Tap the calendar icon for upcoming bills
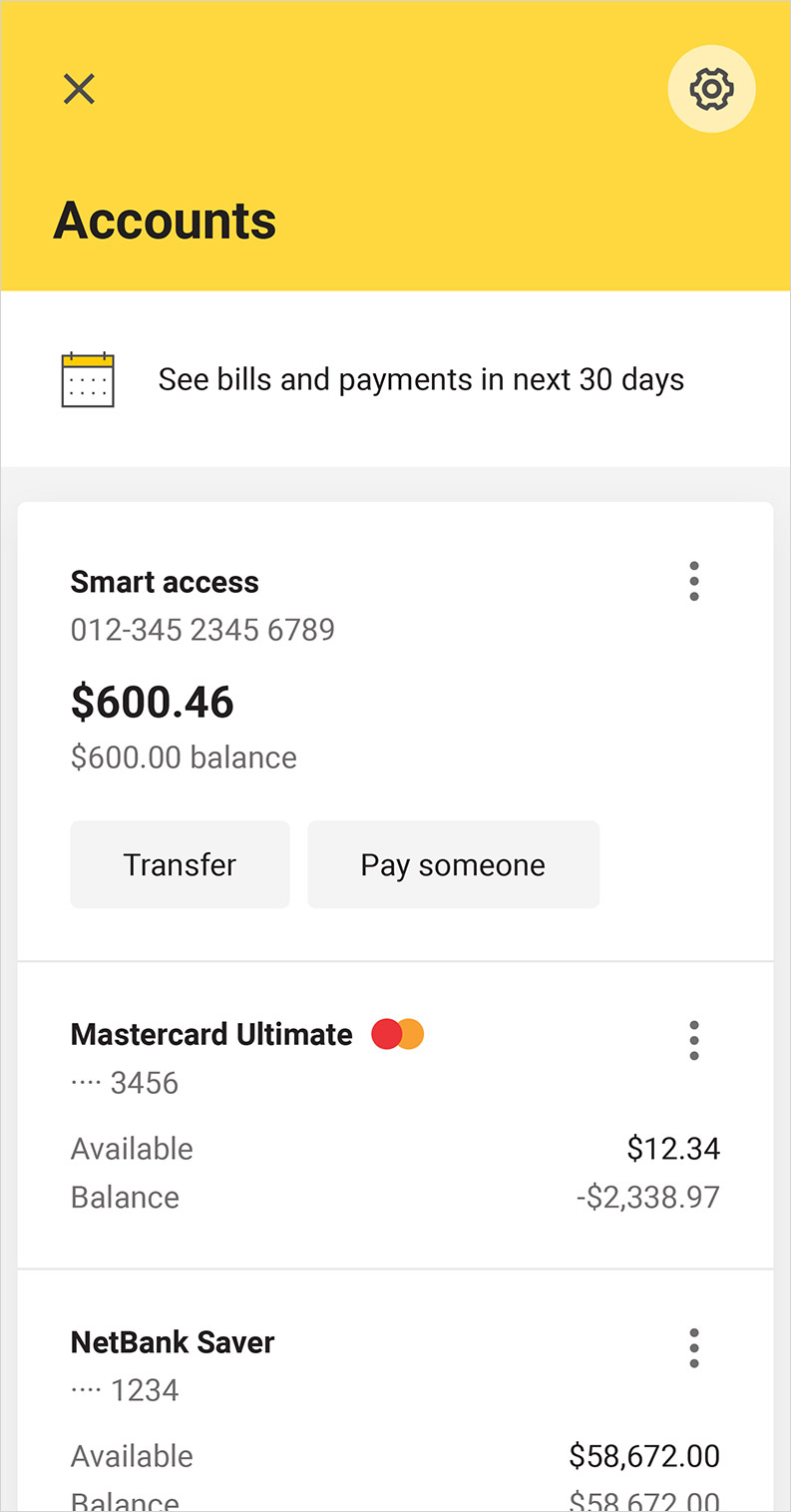Screen dimensions: 791x1512 coord(88,379)
